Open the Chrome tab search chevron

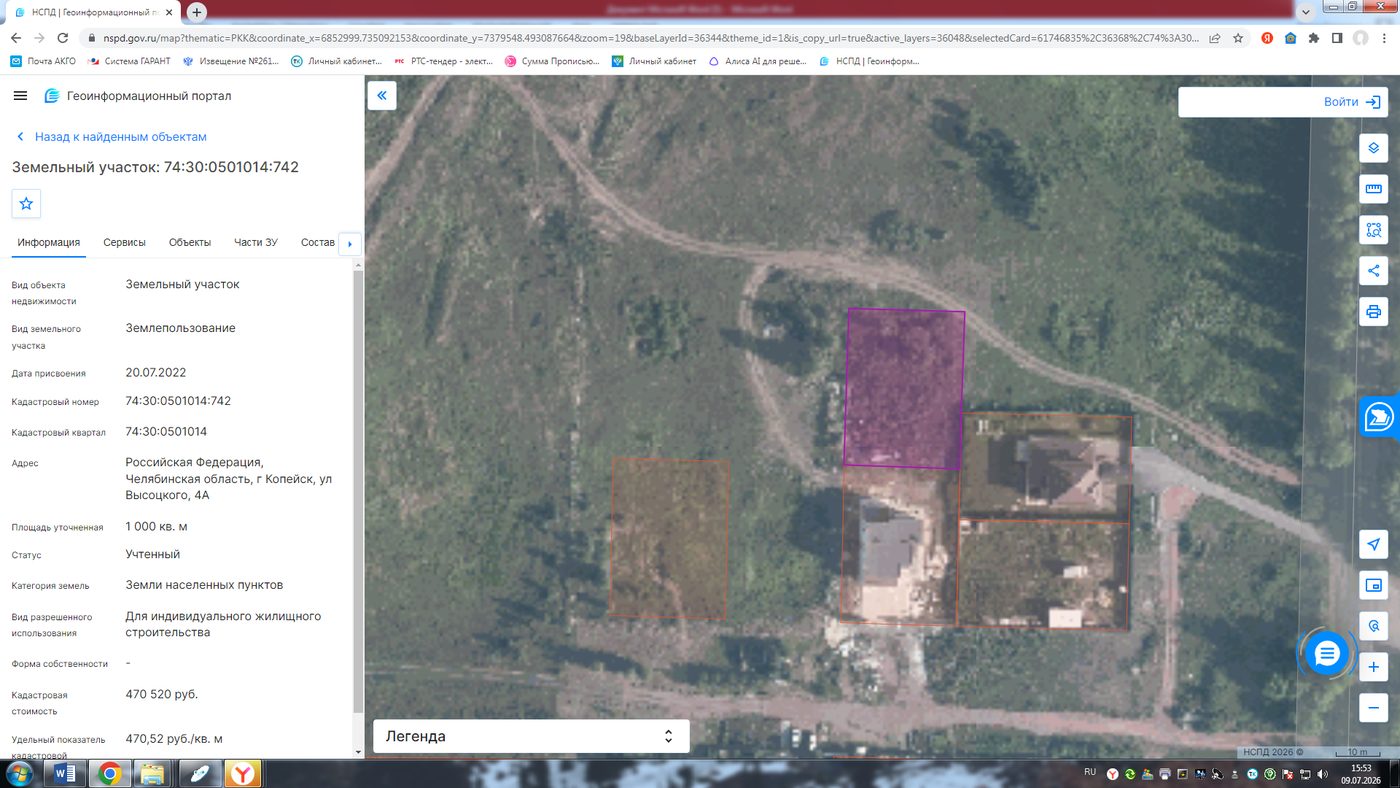point(1306,12)
